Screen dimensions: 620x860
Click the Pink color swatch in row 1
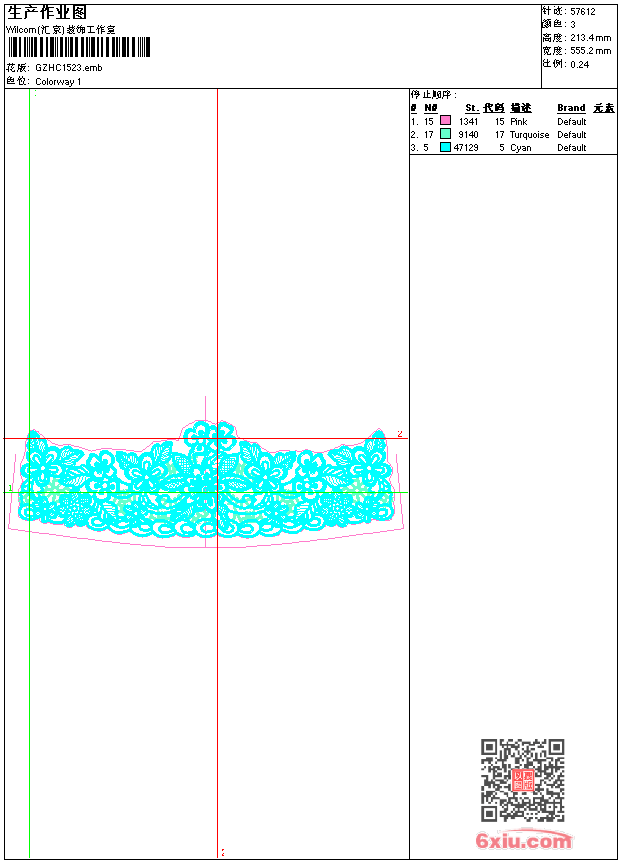(x=446, y=121)
